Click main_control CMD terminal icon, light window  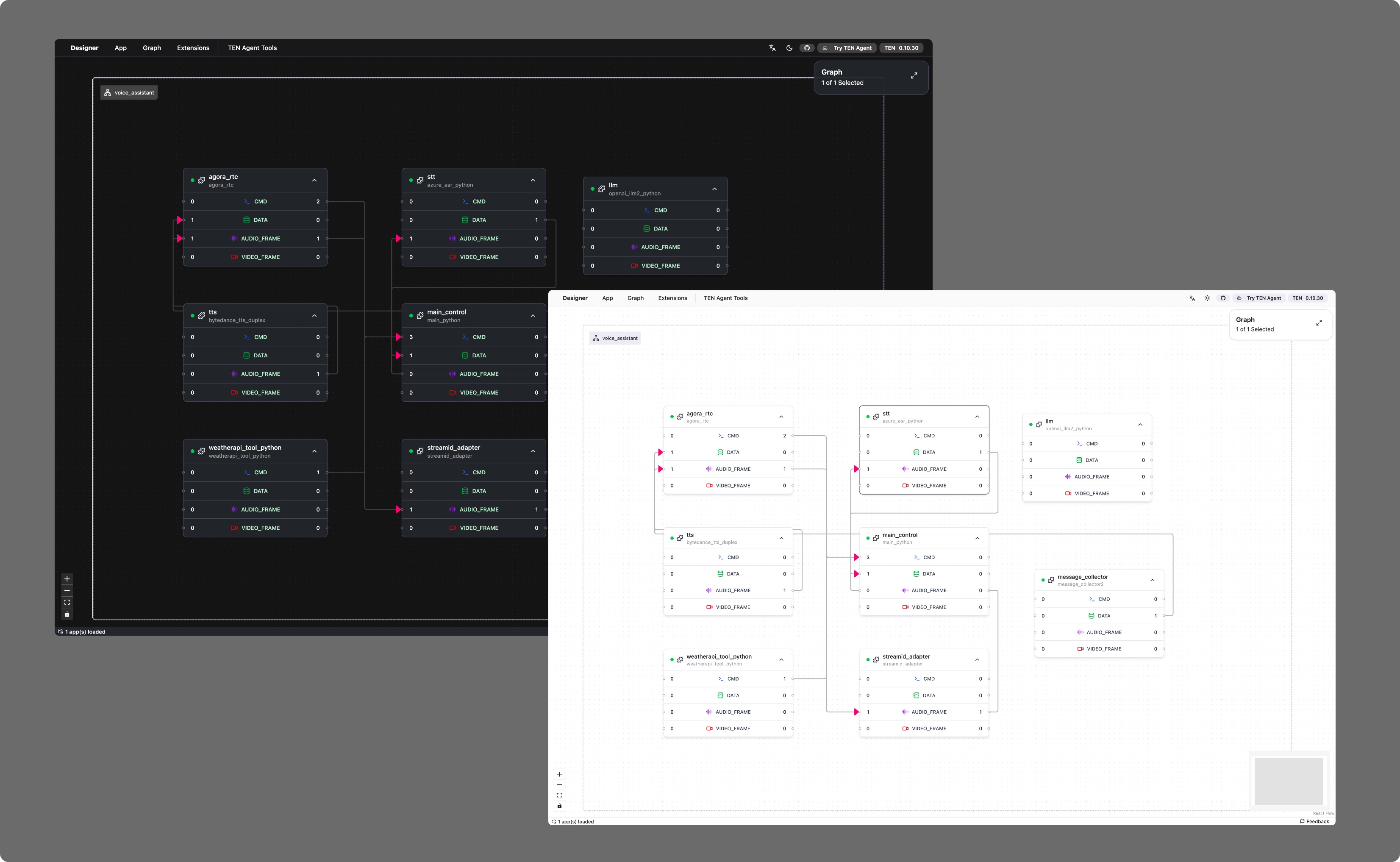917,557
